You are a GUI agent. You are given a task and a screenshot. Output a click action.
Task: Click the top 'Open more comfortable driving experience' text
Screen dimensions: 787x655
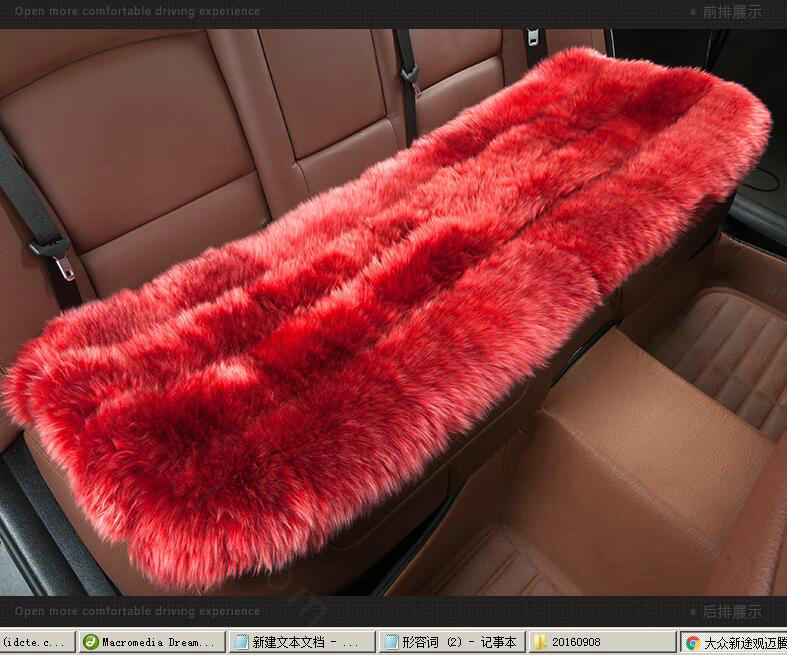(x=138, y=11)
